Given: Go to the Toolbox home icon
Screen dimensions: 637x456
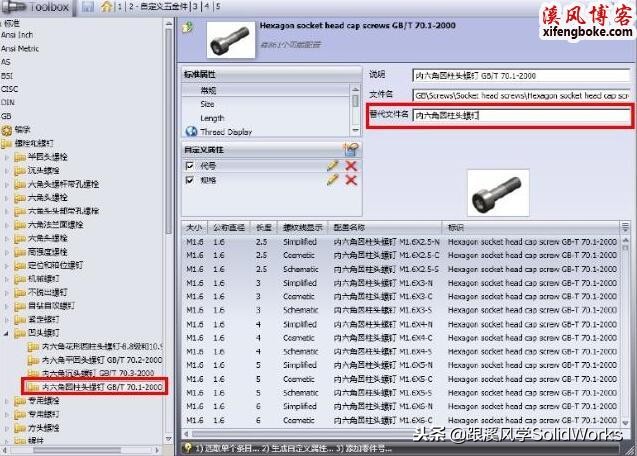Looking at the screenshot, I should click(107, 6).
